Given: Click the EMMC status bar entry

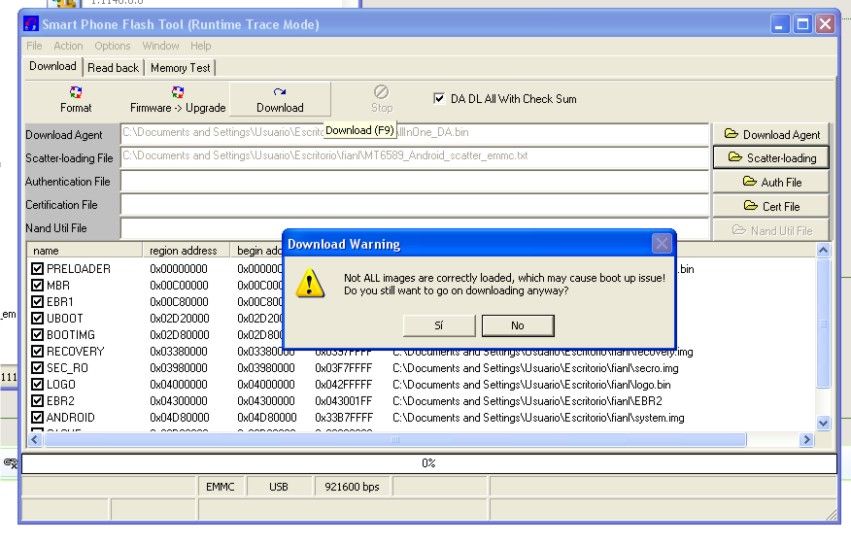Looking at the screenshot, I should pyautogui.click(x=220, y=487).
